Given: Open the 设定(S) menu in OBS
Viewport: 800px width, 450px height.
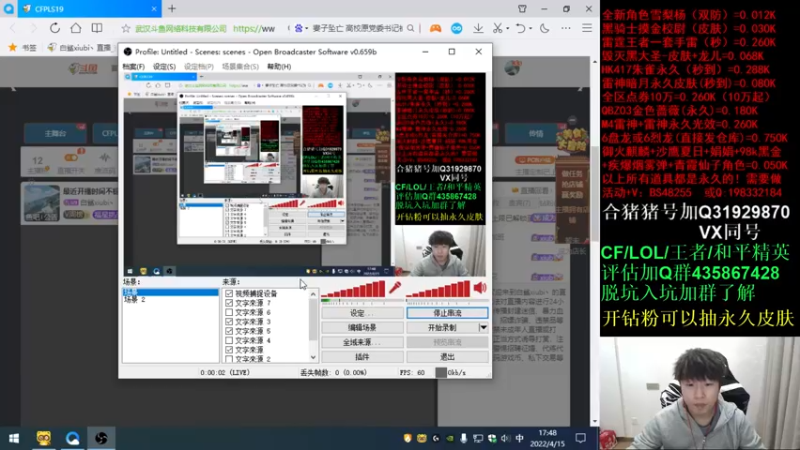Looking at the screenshot, I should click(164, 66).
